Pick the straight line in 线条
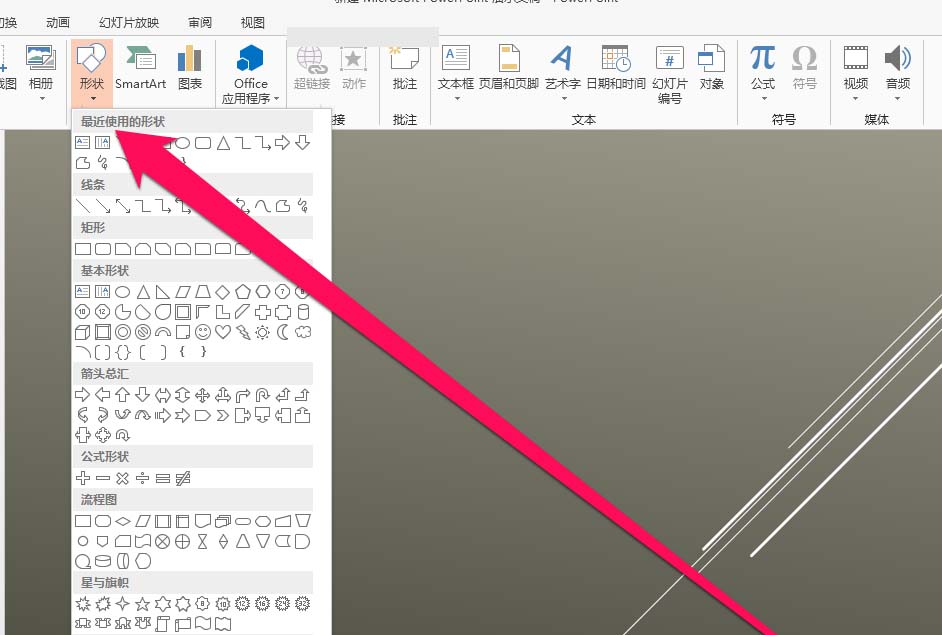This screenshot has height=635, width=942. pos(82,206)
